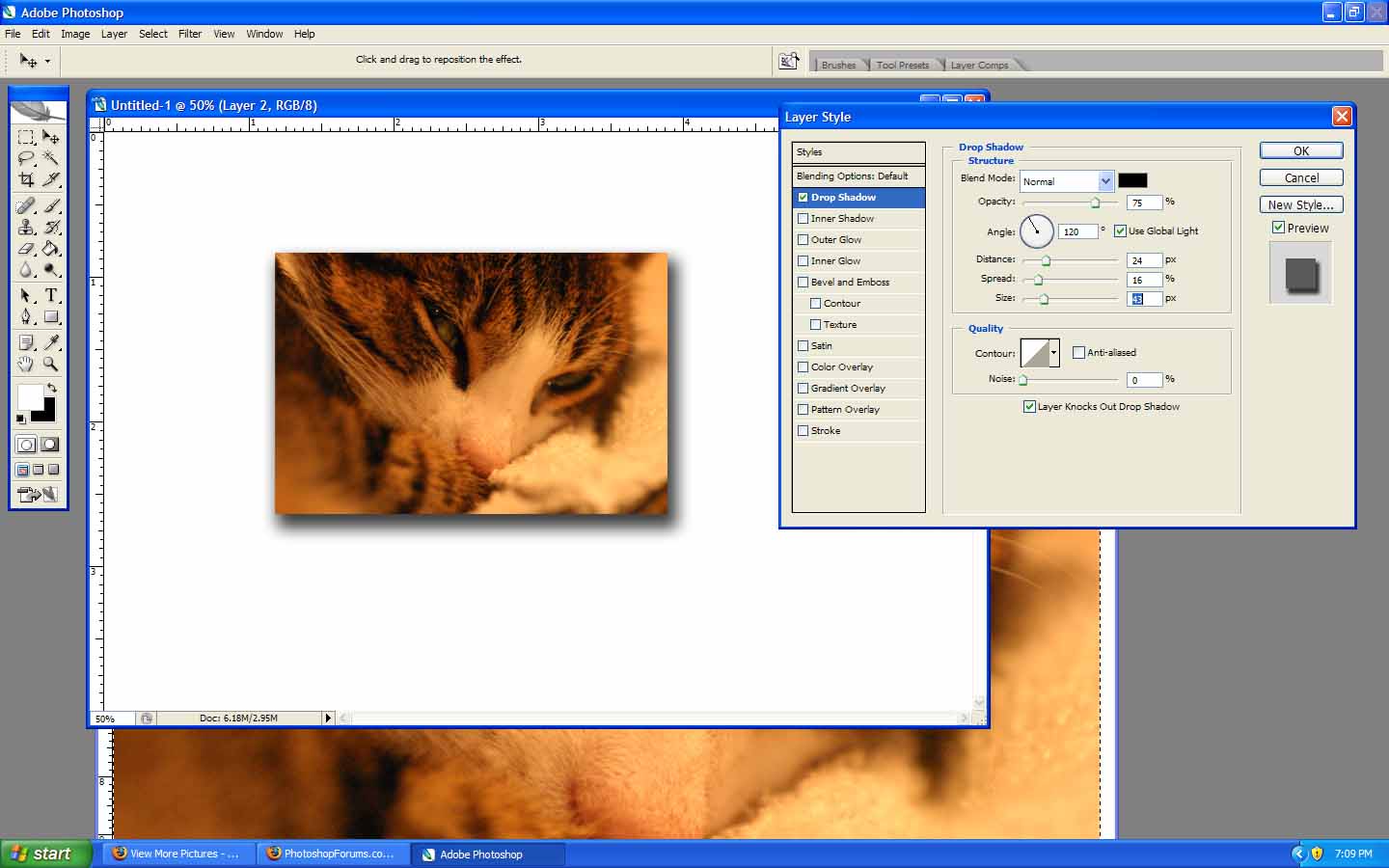
Task: Enable the Inner Shadow checkbox
Action: [x=803, y=219]
